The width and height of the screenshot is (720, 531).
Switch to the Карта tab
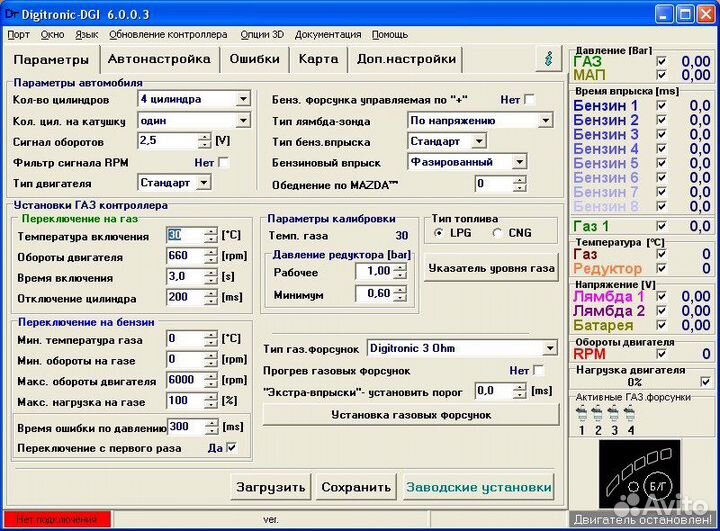pos(318,59)
